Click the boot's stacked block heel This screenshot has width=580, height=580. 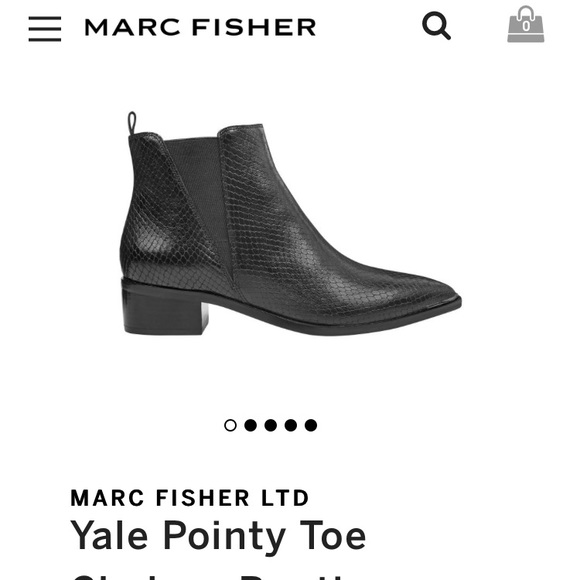pos(165,307)
